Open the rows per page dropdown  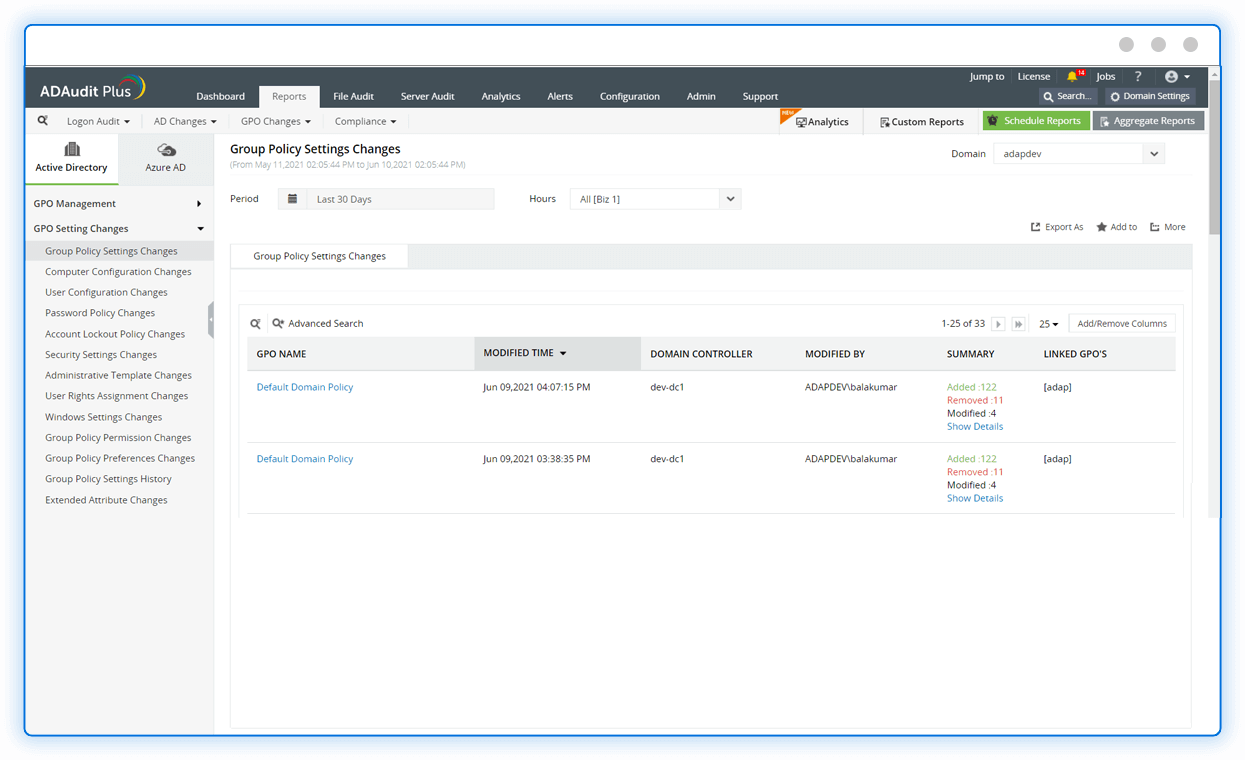coord(1048,324)
